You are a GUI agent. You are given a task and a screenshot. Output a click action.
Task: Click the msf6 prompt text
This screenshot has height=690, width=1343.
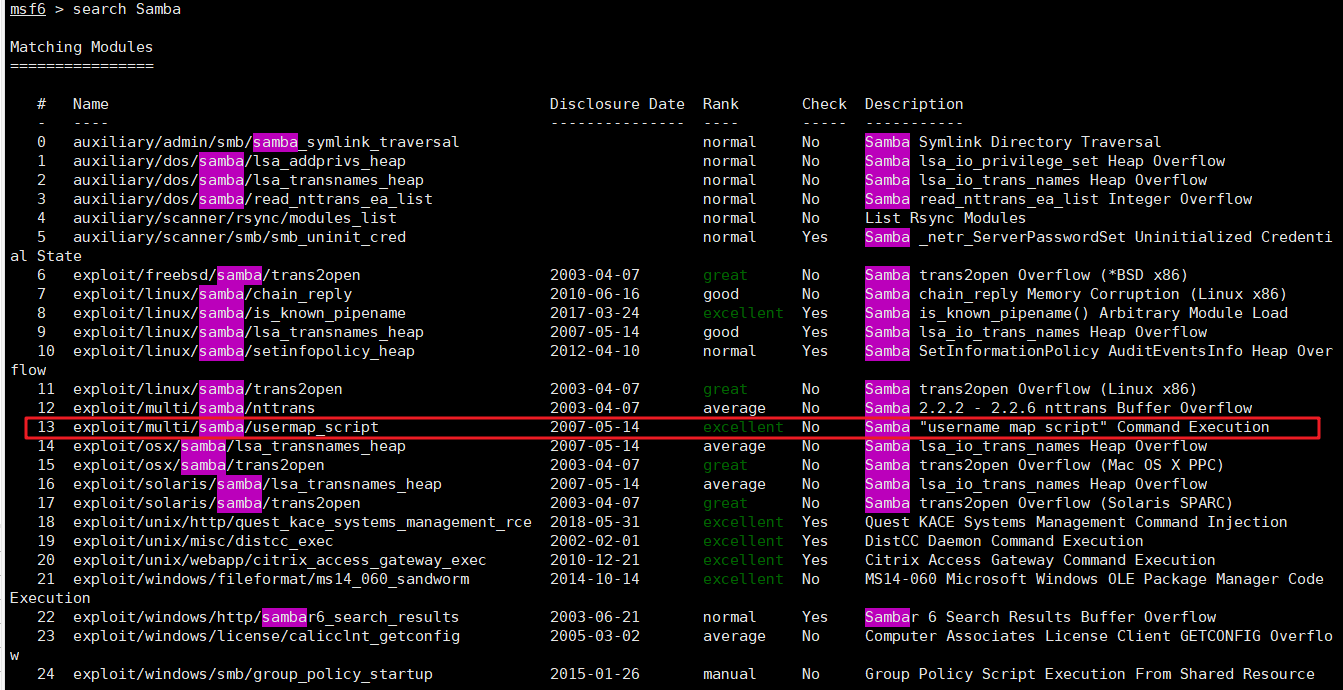coord(28,9)
